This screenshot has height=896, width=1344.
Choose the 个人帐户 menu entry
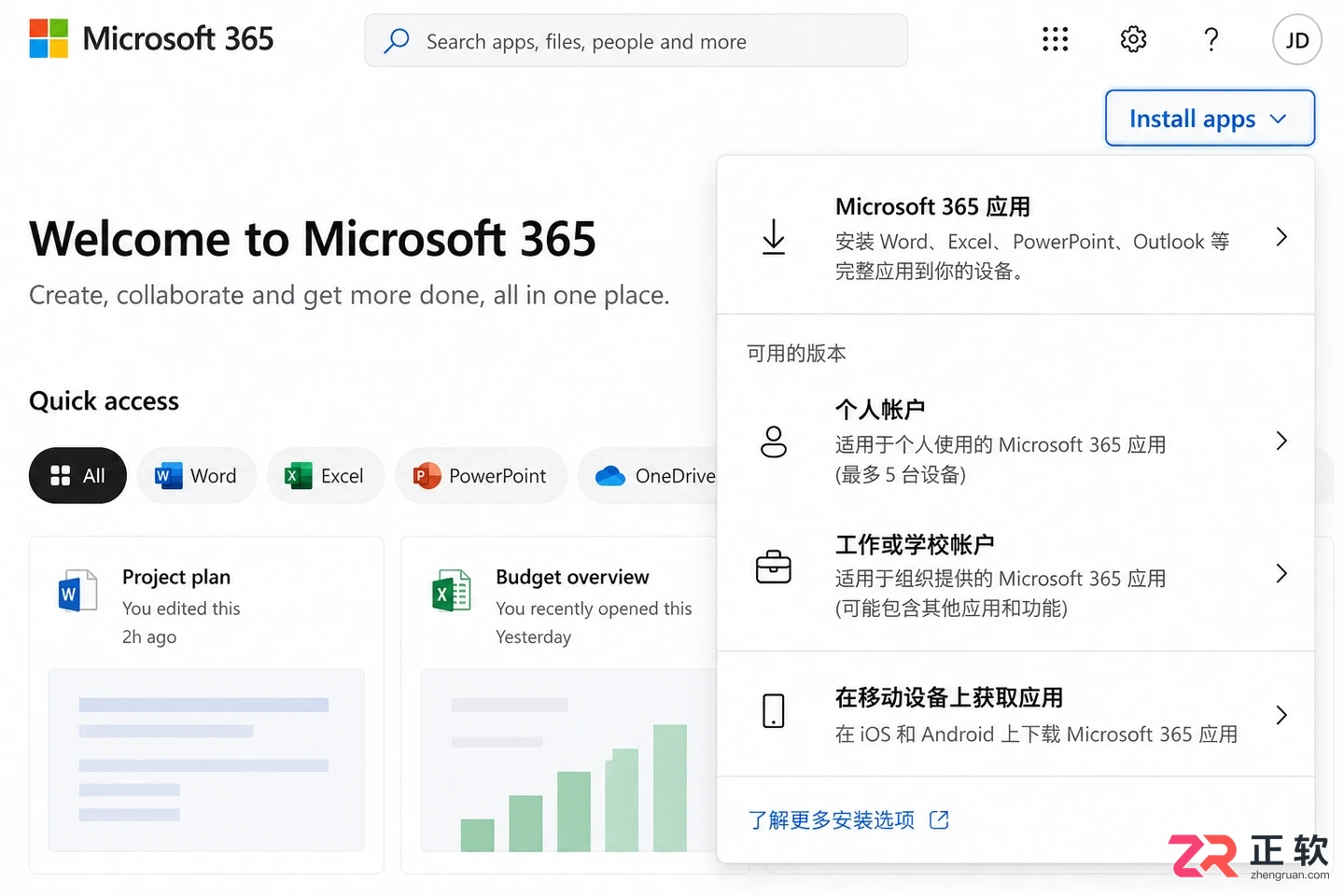tap(1015, 441)
